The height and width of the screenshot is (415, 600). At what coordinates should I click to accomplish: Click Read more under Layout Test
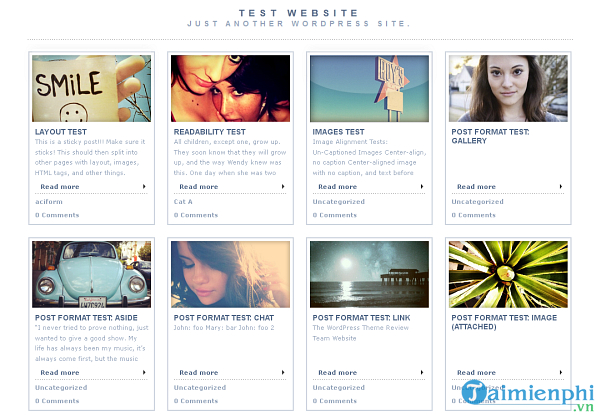[60, 187]
